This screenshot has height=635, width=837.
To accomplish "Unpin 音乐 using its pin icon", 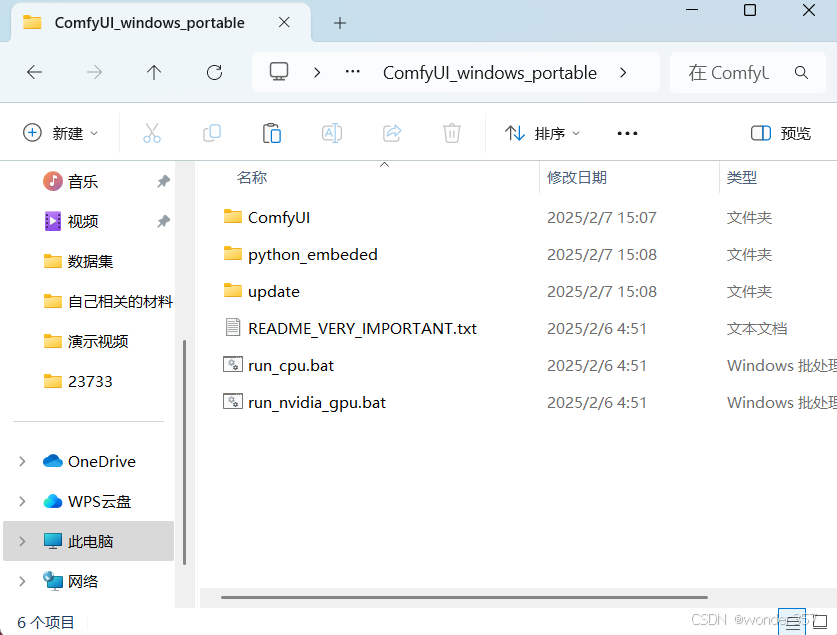I will pos(163,181).
